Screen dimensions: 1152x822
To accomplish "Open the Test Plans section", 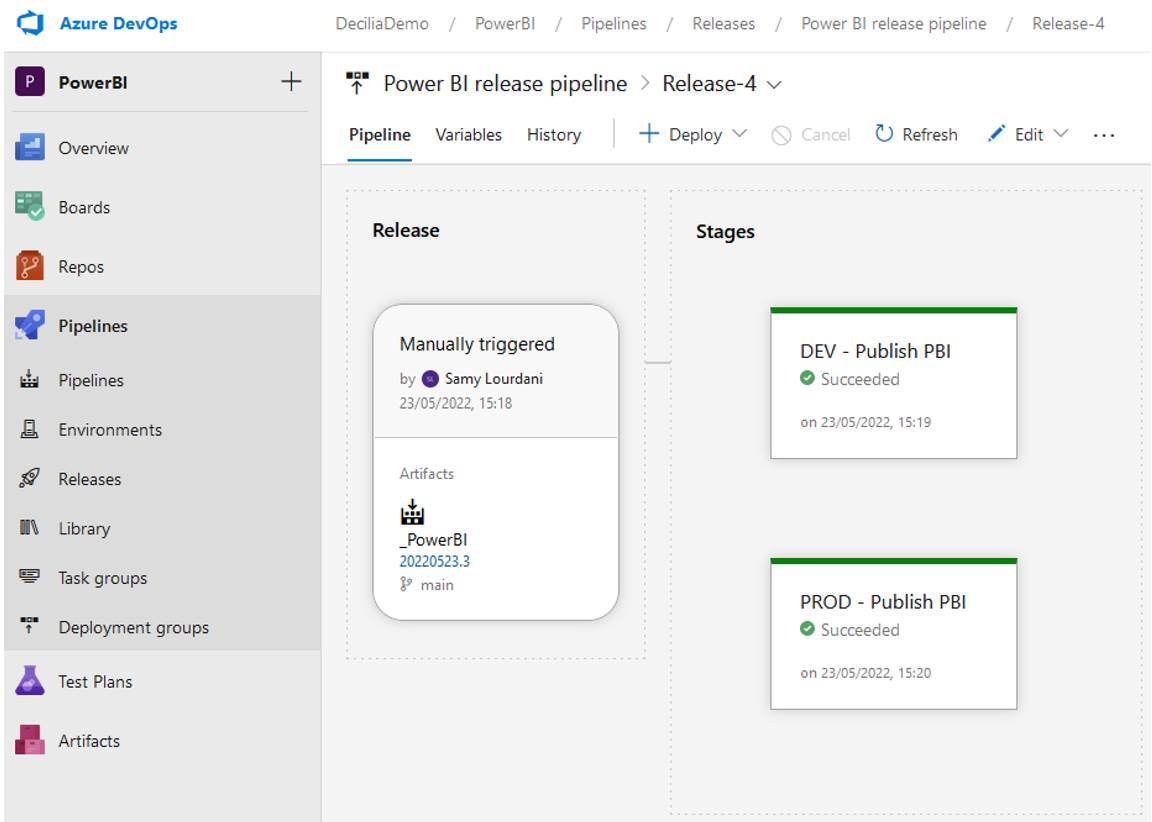I will [x=96, y=682].
